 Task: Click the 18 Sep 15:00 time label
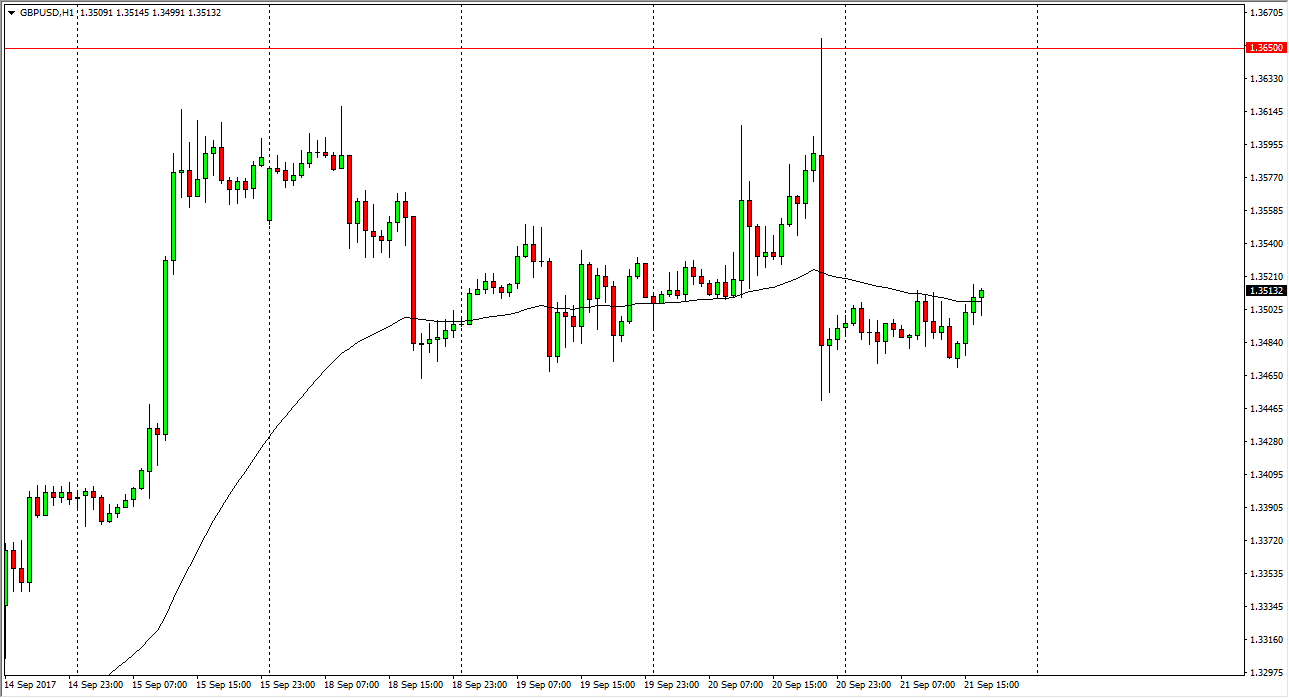click(x=414, y=685)
